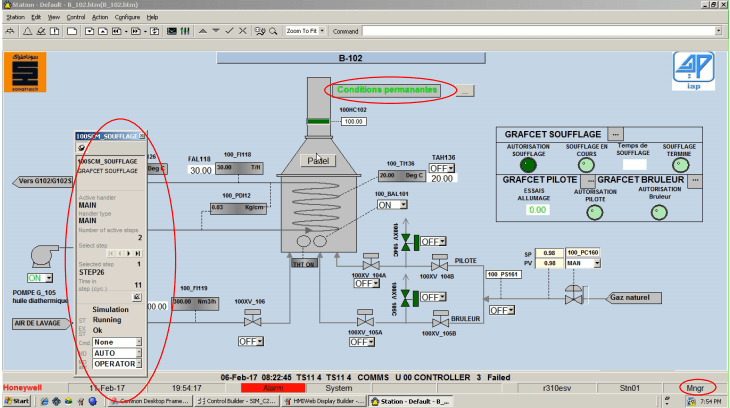The image size is (730, 408).
Task: Click the Lower down-arrow toolbar icon
Action: [215, 31]
